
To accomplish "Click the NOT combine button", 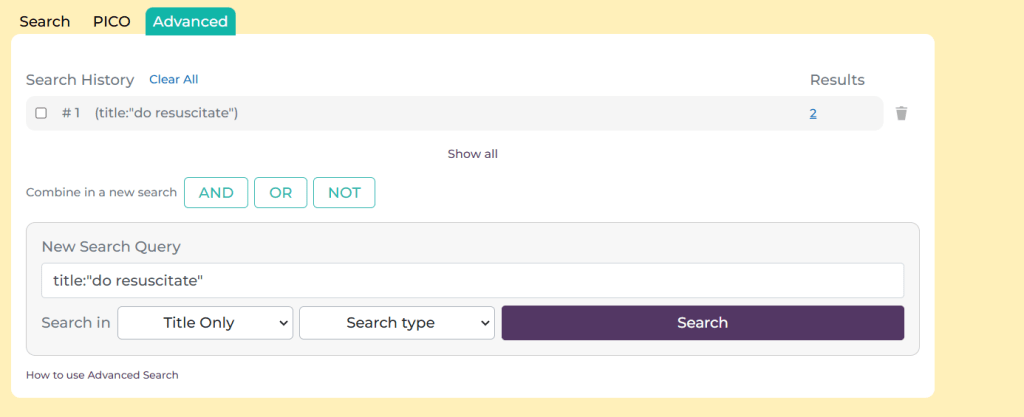I will pyautogui.click(x=344, y=193).
